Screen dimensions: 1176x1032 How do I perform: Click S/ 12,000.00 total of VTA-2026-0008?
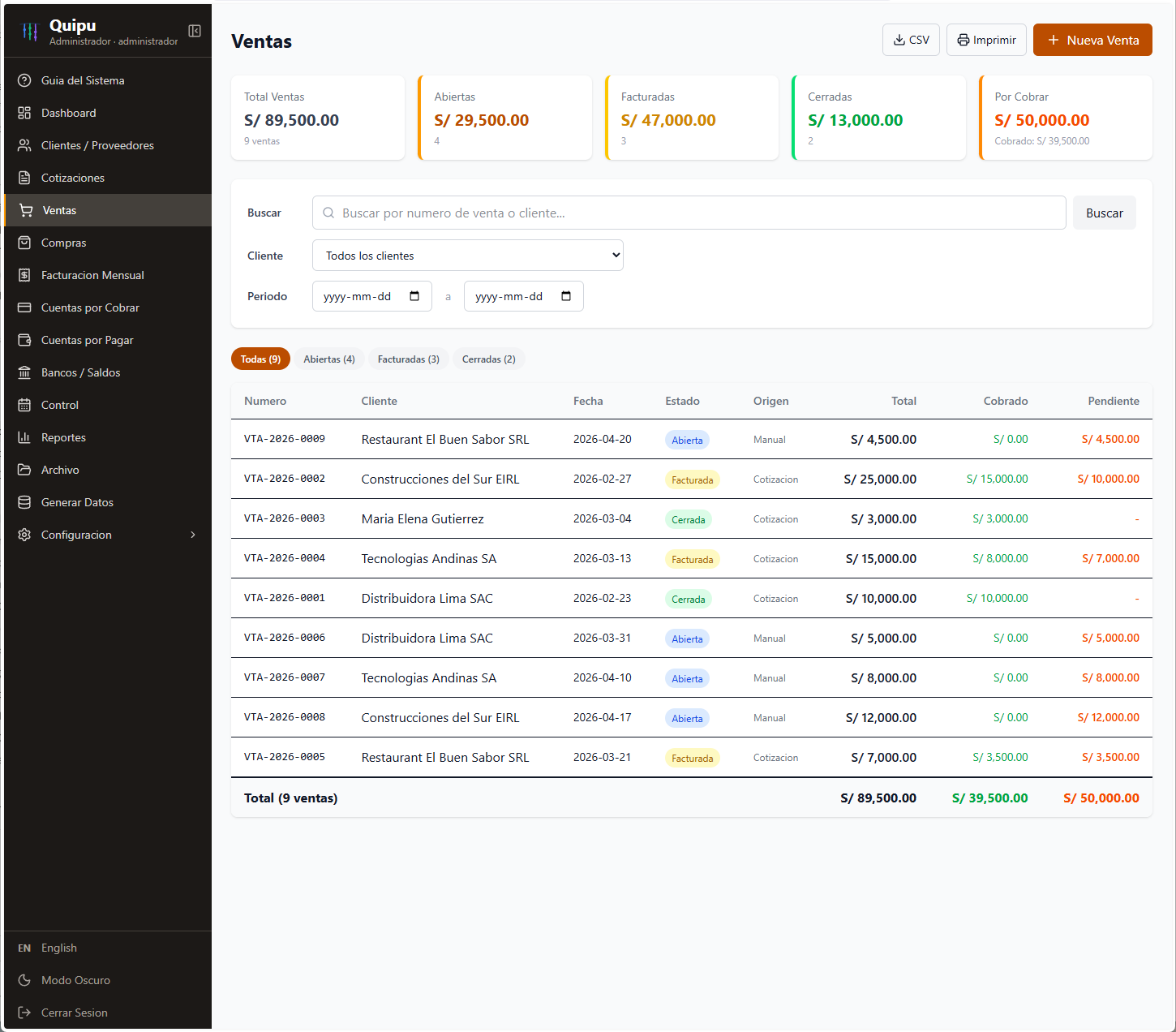881,717
